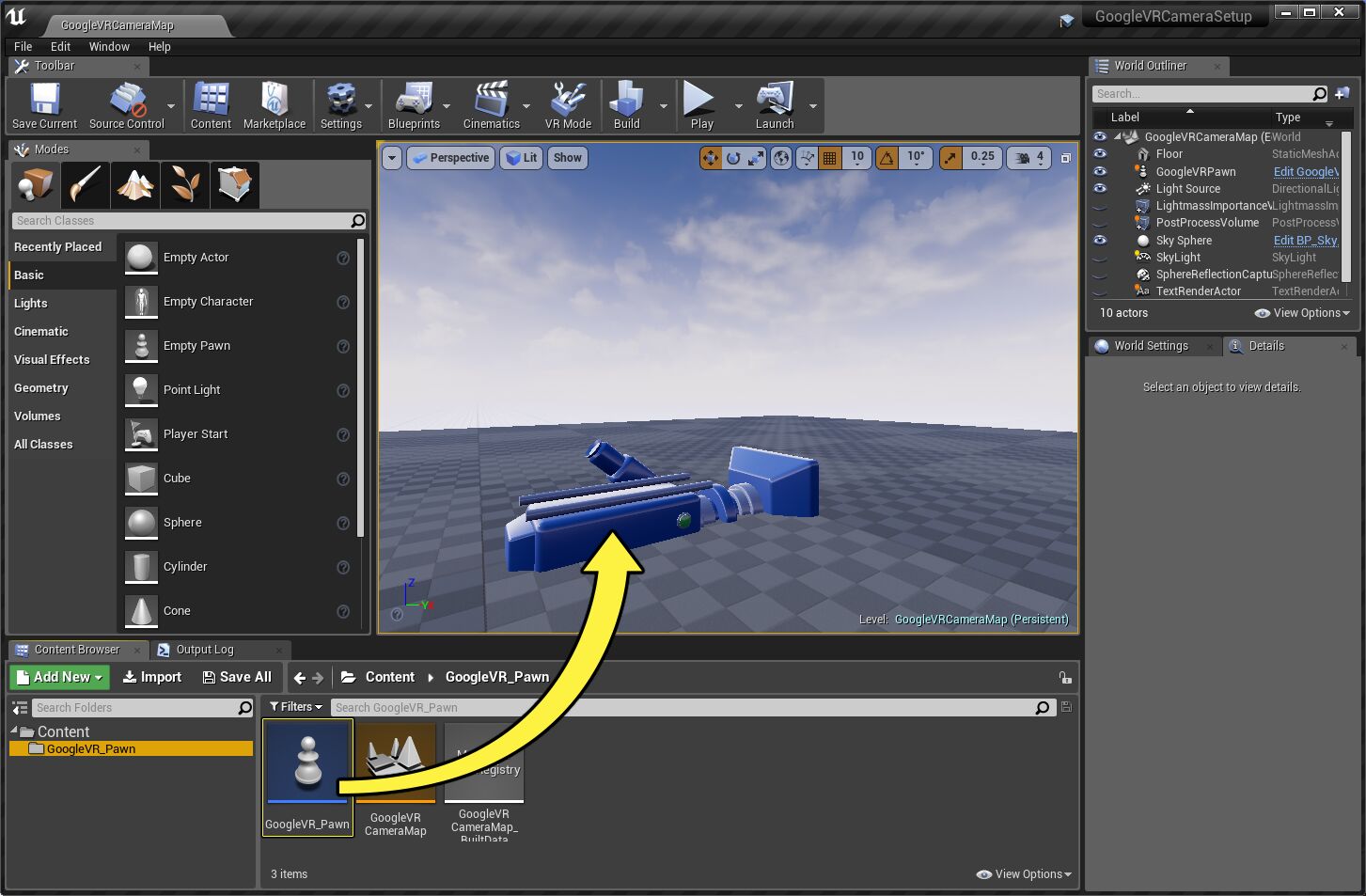Open View Options in the World Outliner
The width and height of the screenshot is (1366, 896).
pos(1301,313)
